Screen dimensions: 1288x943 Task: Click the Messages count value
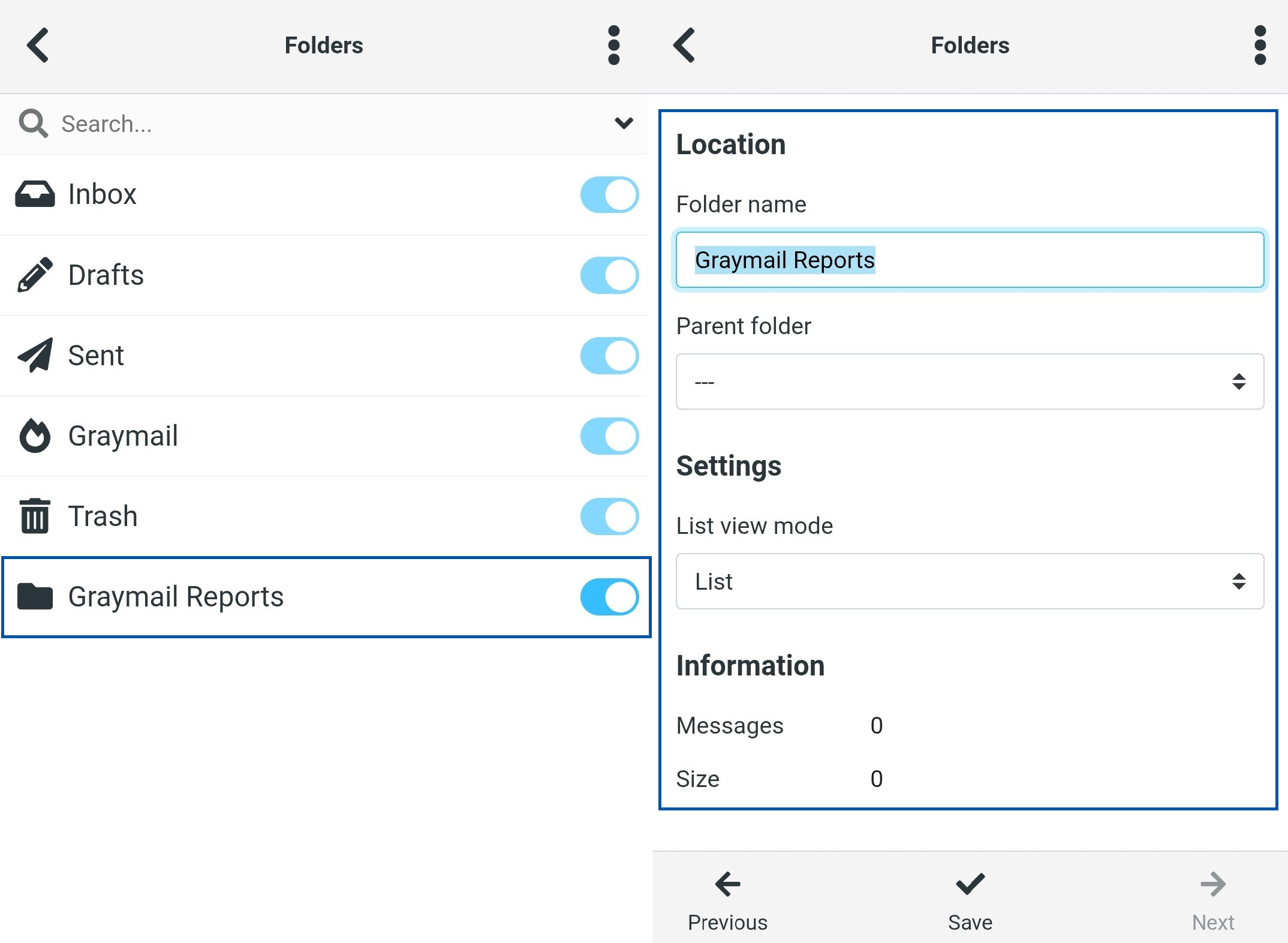pyautogui.click(x=876, y=726)
